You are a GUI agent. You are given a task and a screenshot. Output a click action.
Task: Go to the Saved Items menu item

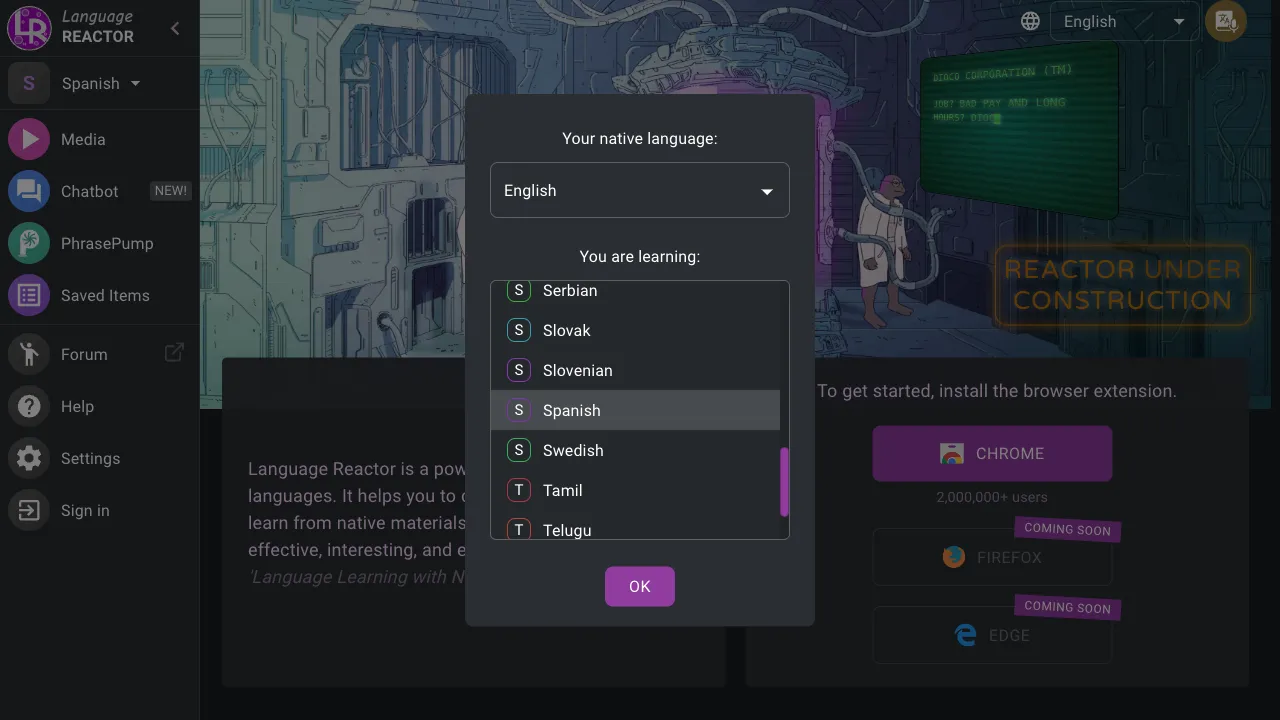100,296
